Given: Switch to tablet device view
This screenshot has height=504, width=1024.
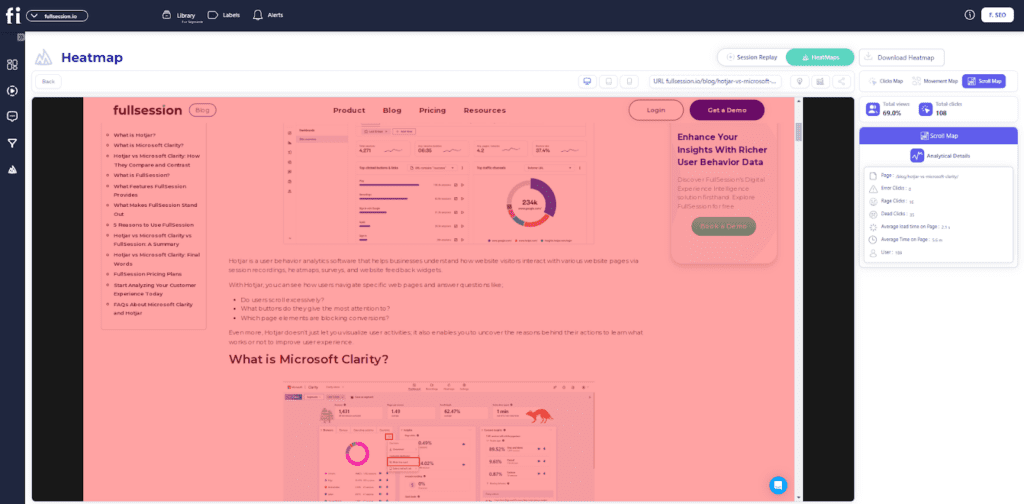Looking at the screenshot, I should click(608, 81).
